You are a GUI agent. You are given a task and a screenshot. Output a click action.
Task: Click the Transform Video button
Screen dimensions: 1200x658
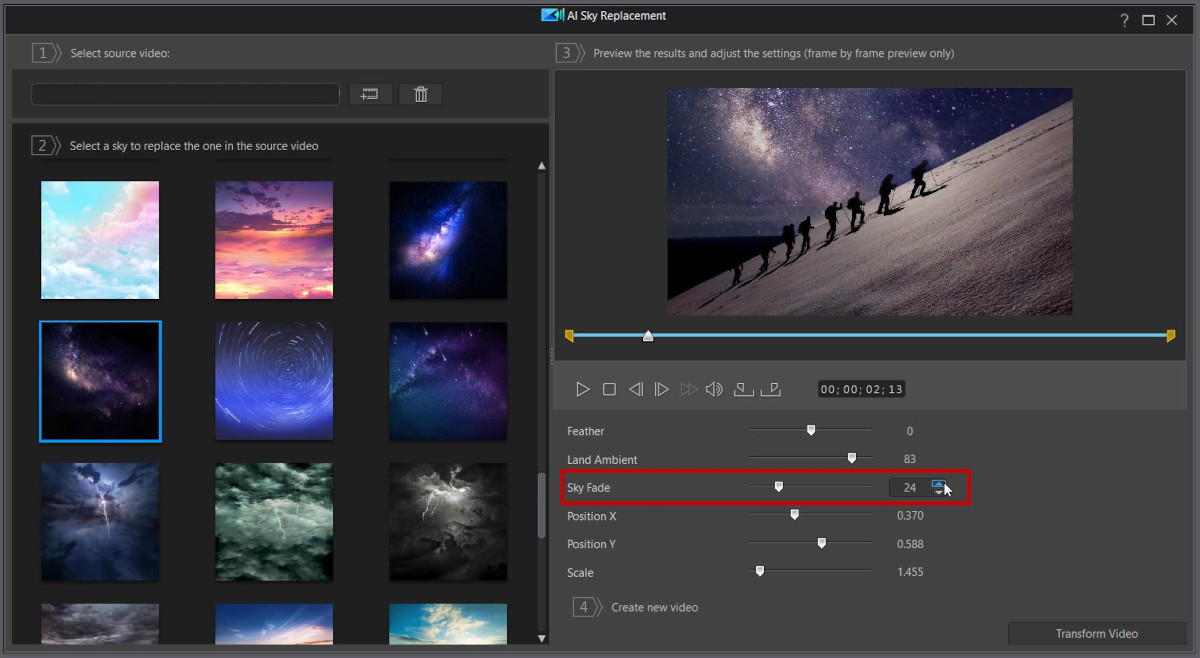pos(1096,633)
